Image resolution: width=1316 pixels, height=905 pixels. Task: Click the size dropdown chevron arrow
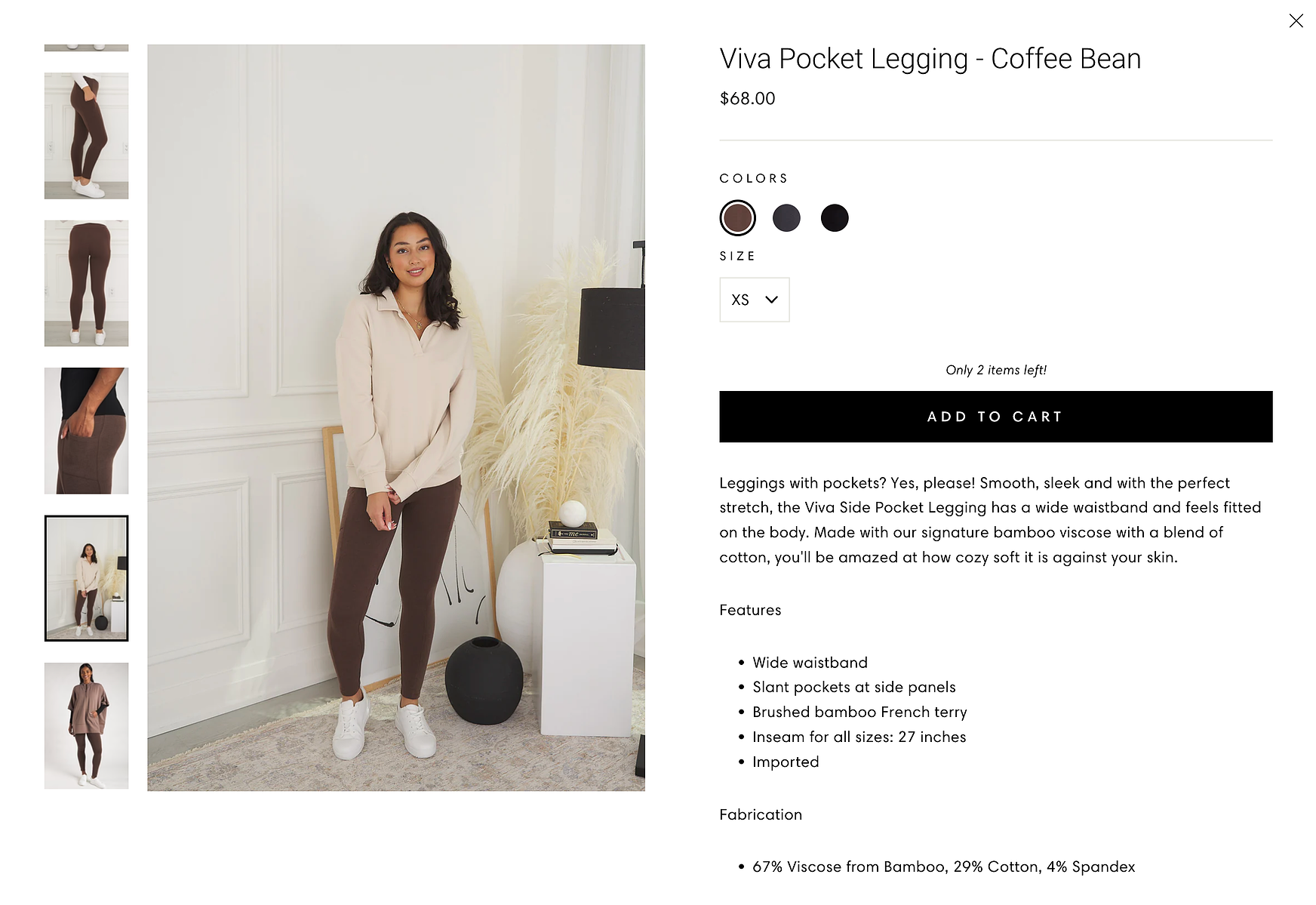point(771,300)
